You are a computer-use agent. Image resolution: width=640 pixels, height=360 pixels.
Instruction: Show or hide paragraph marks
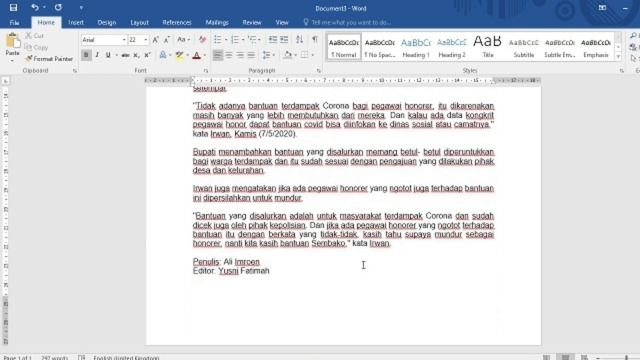click(315, 40)
